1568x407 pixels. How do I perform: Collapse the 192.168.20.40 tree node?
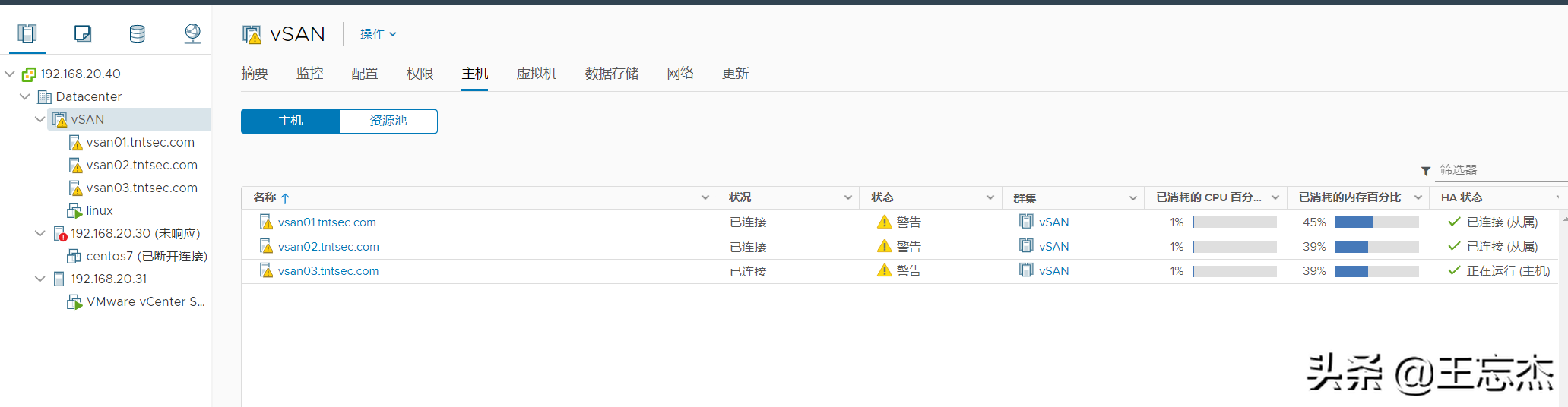click(x=10, y=74)
